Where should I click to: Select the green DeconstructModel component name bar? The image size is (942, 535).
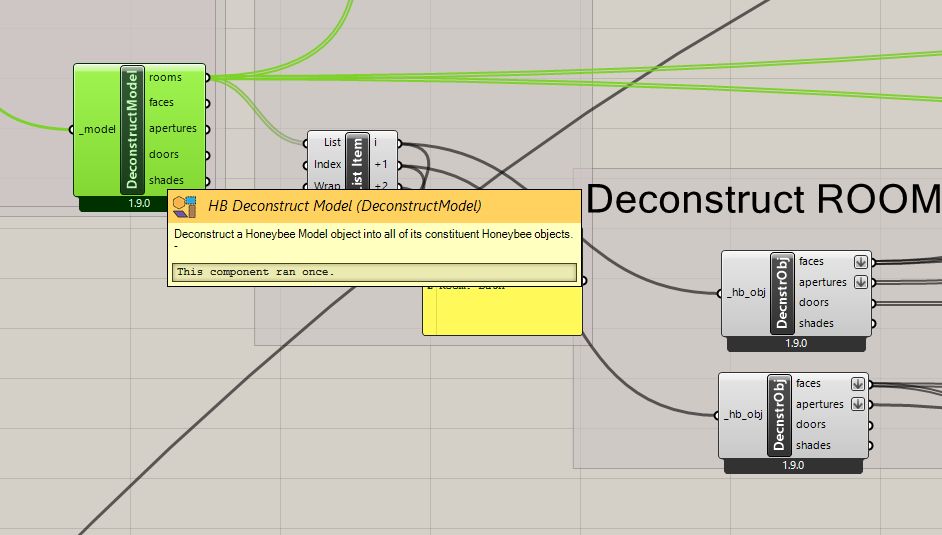[x=132, y=129]
